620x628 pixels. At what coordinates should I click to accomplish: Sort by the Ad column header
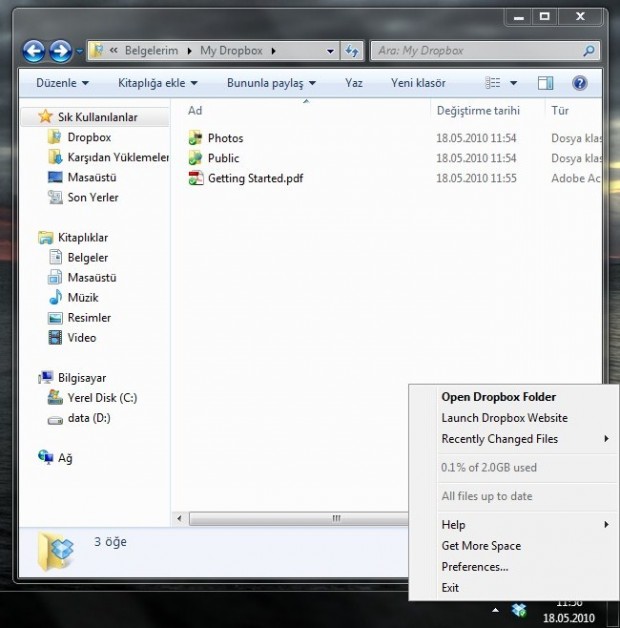click(x=195, y=111)
